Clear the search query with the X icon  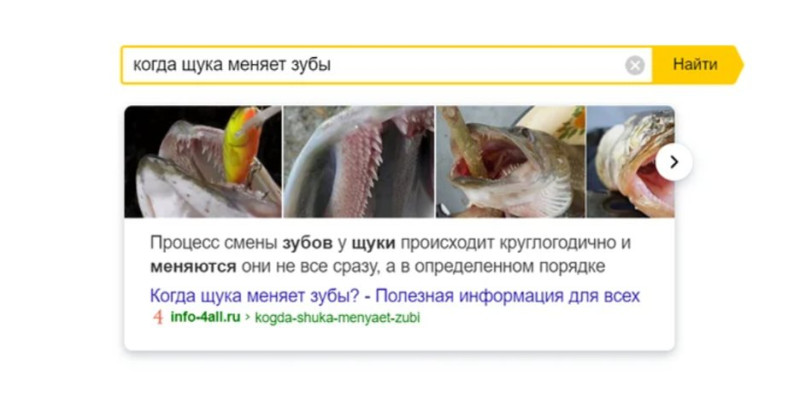[x=635, y=65]
